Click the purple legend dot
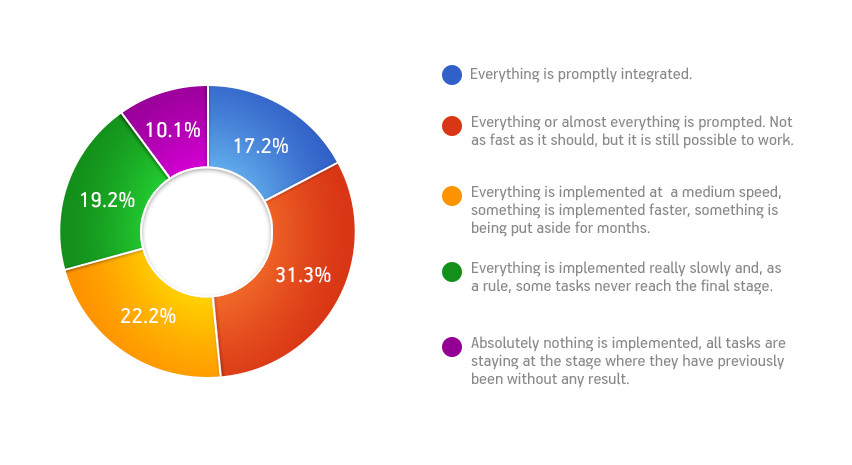Image resolution: width=852 pixels, height=465 pixels. pos(452,346)
